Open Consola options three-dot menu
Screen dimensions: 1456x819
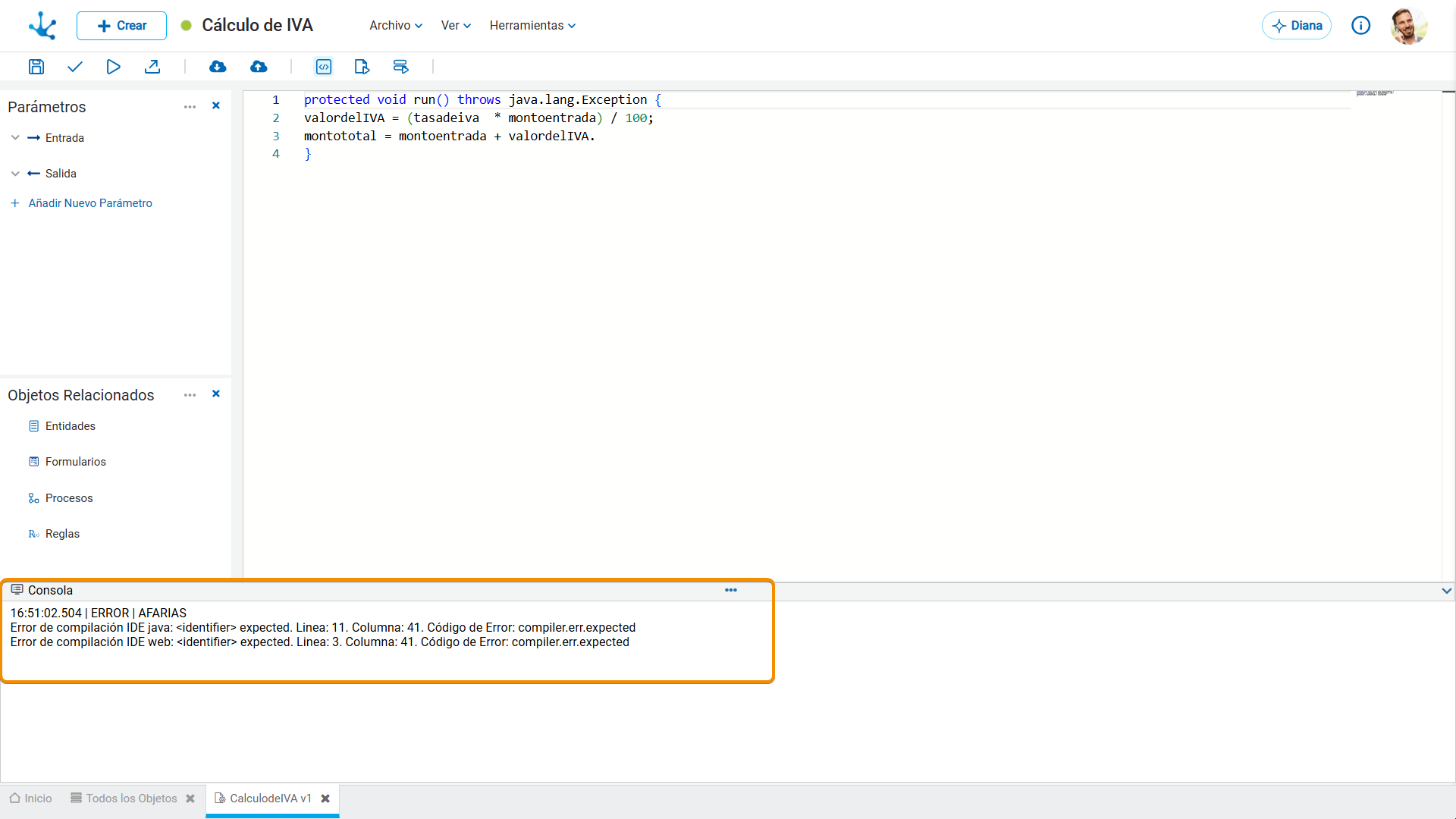coord(731,590)
